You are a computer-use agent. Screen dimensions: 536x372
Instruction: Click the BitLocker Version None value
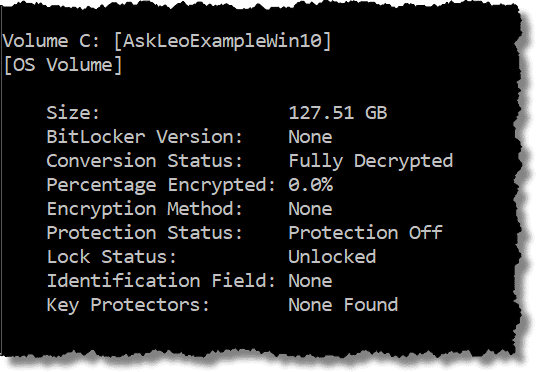pyautogui.click(x=310, y=137)
